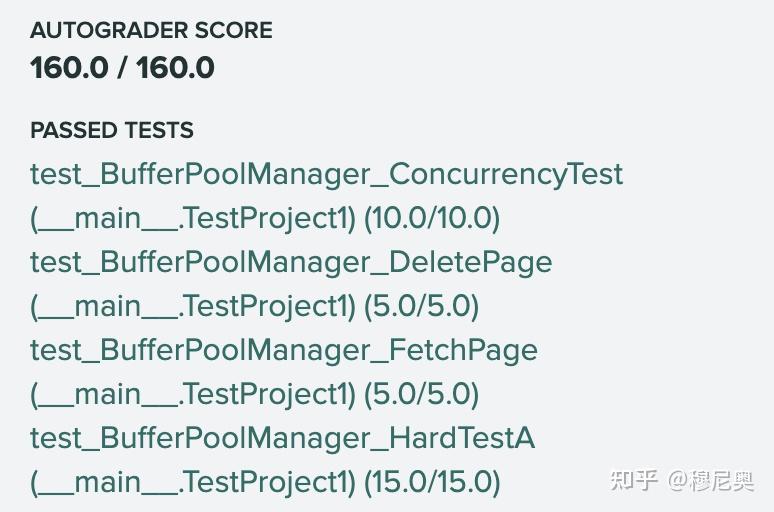Click the AUTOGRADER SCORE heading
The width and height of the screenshot is (774, 512).
tap(151, 30)
